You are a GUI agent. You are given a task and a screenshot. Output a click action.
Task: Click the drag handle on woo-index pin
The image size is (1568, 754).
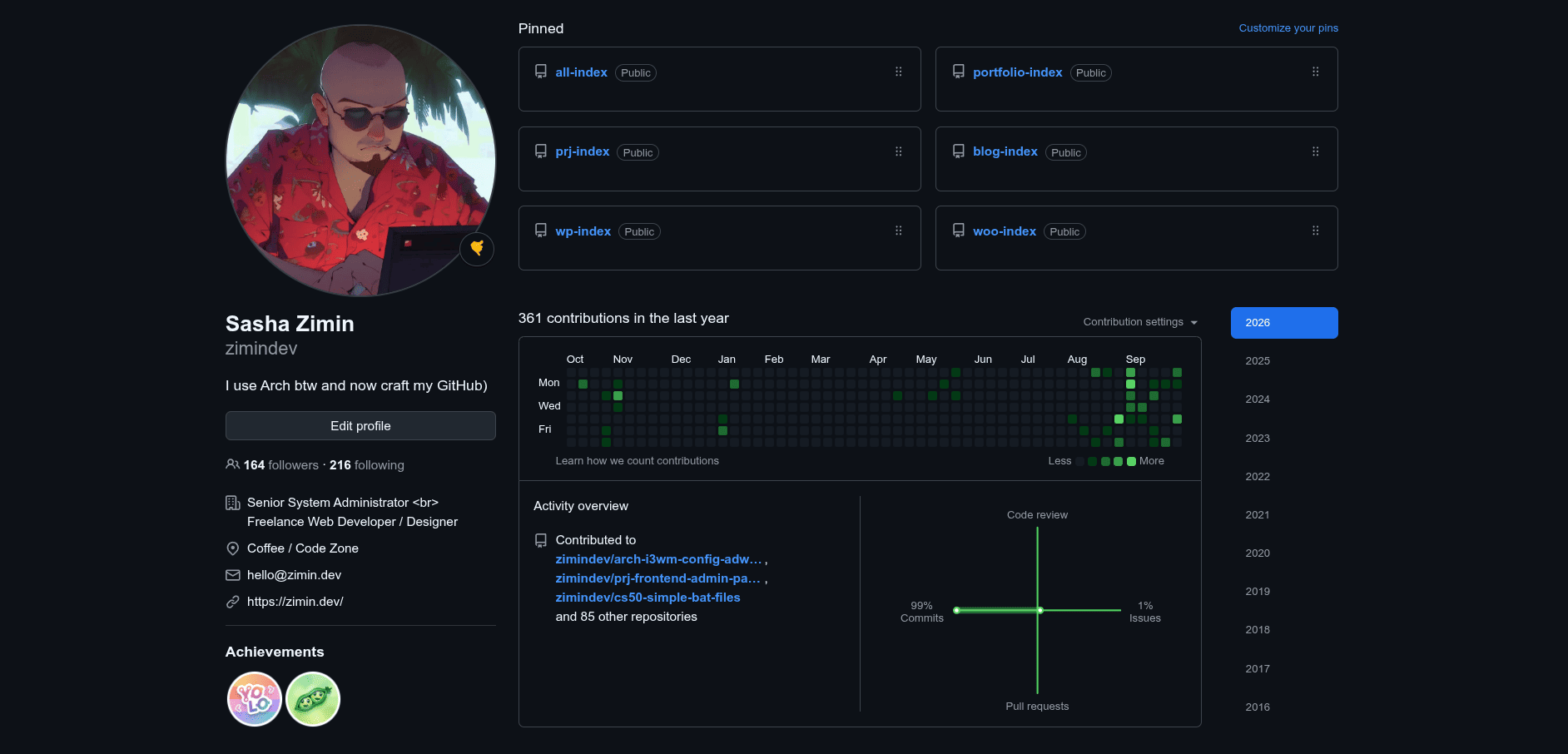coord(1315,231)
